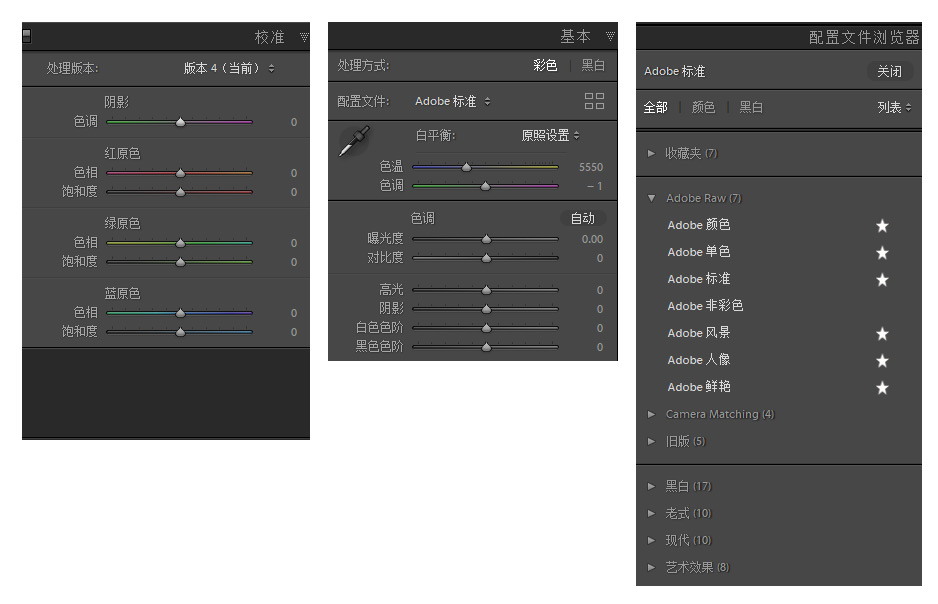The image size is (938, 604).
Task: Show 全部 profiles filter tab
Action: click(655, 107)
